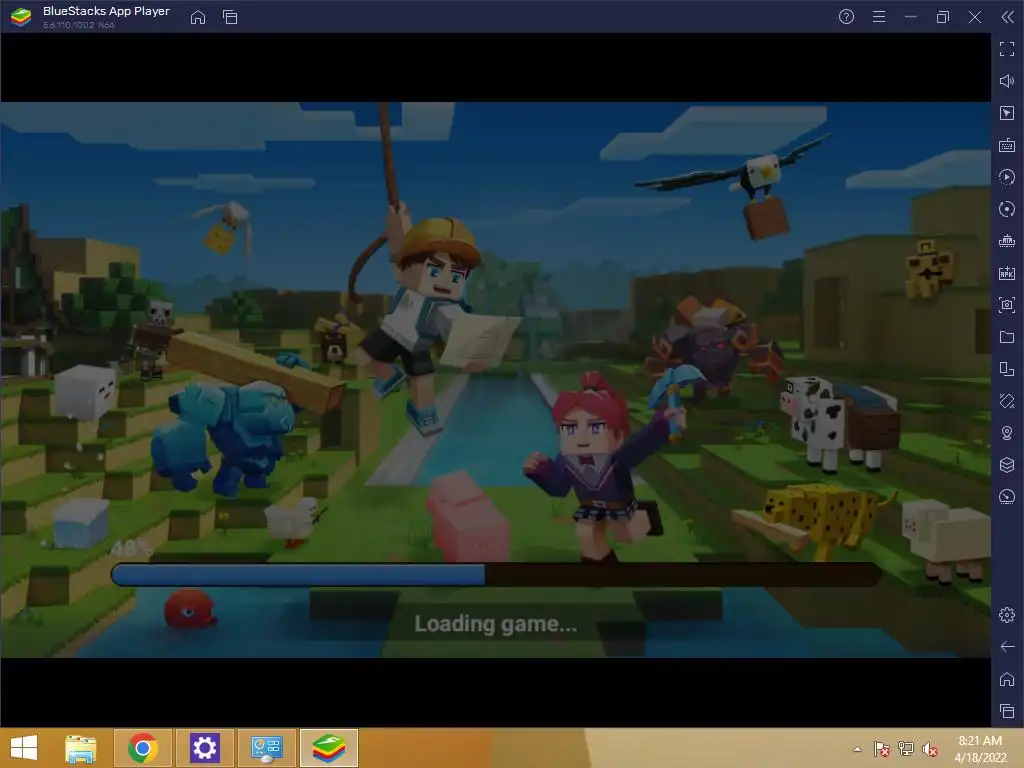Click the muted speaker tray icon
This screenshot has width=1024, height=768.
[929, 749]
